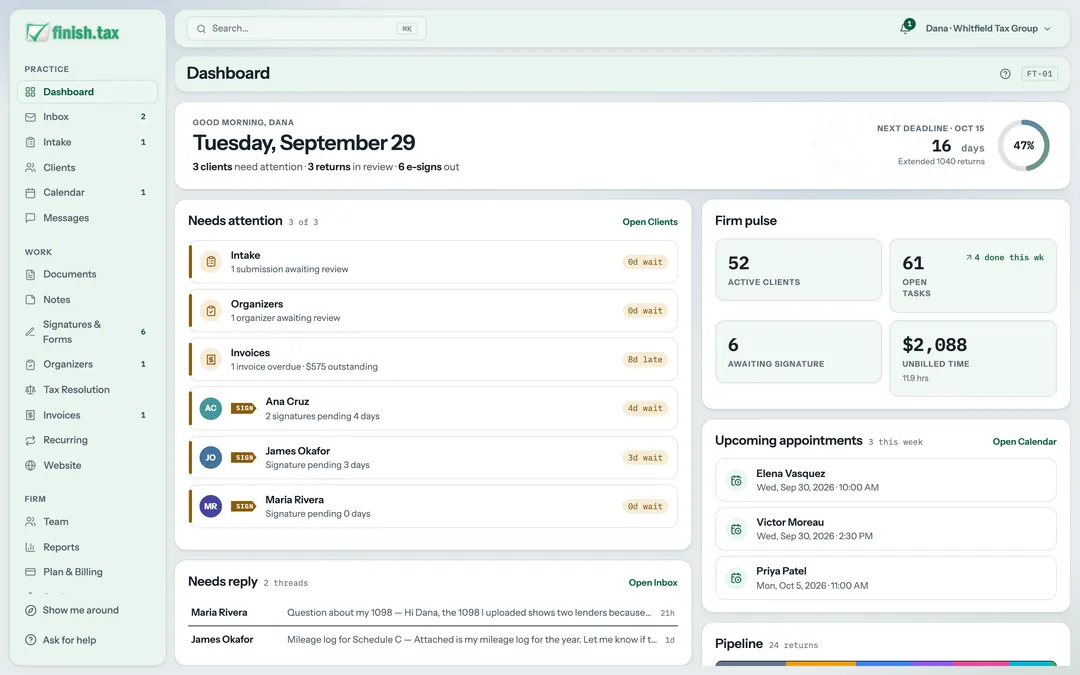Open the Inbox sidebar item
Screen dimensions: 1080x675
[x=87, y=117]
